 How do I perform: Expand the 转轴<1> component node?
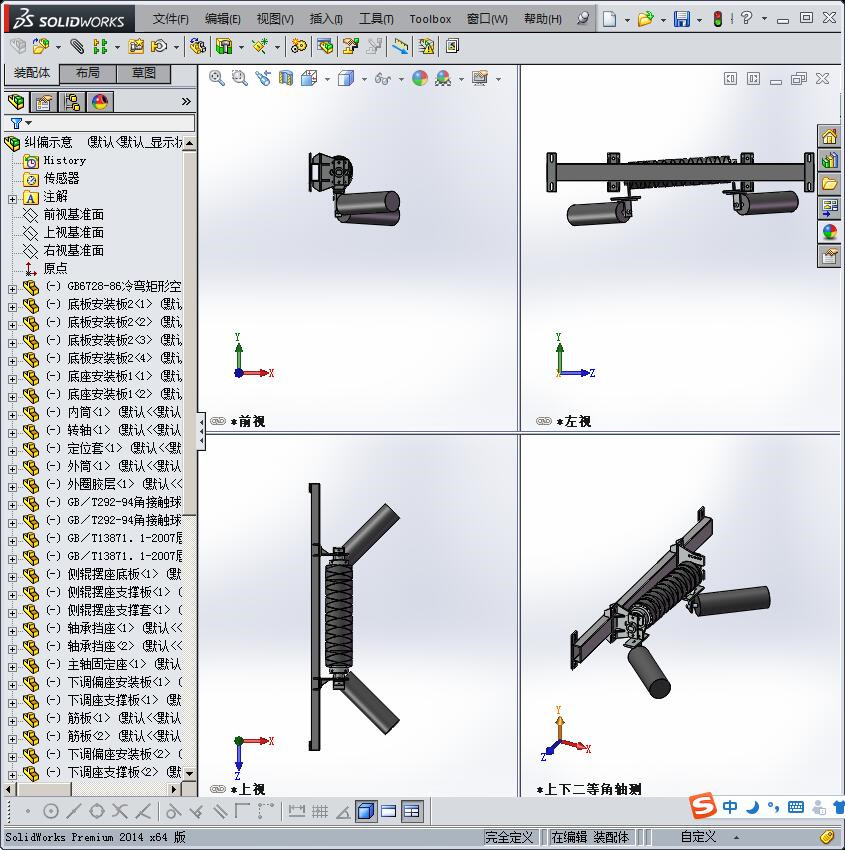[x=12, y=433]
